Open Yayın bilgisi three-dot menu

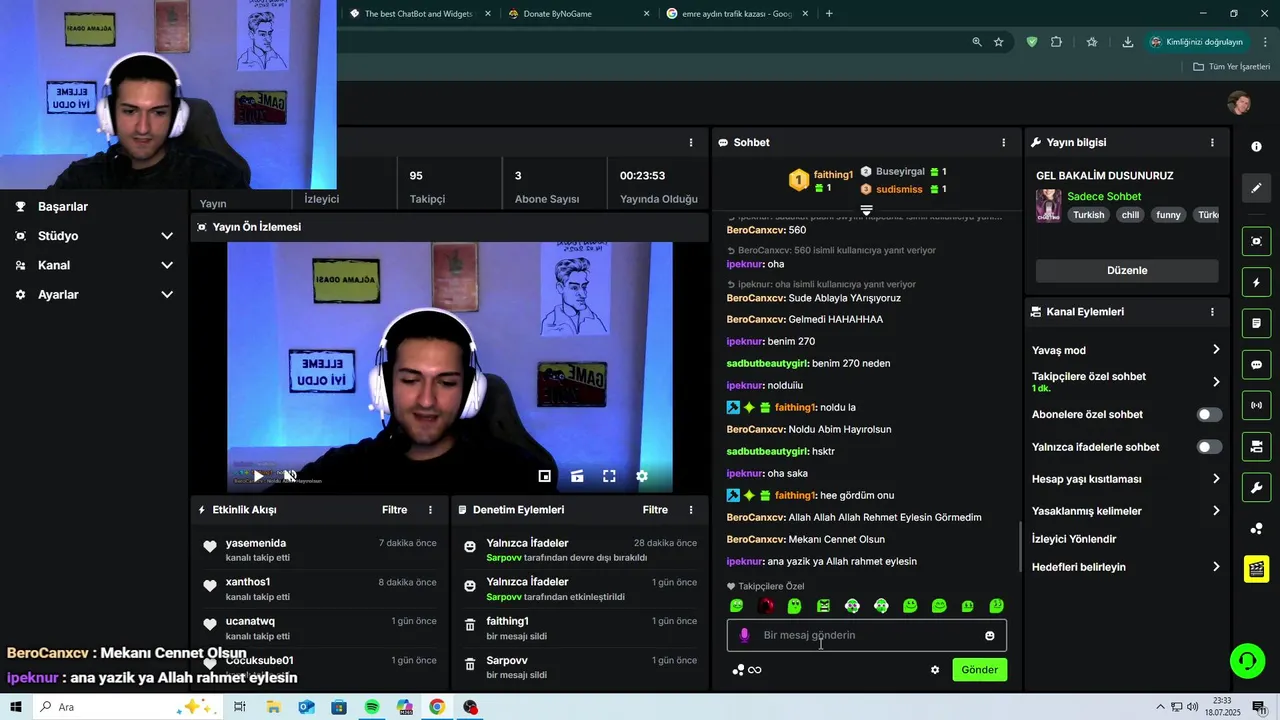click(x=1212, y=143)
